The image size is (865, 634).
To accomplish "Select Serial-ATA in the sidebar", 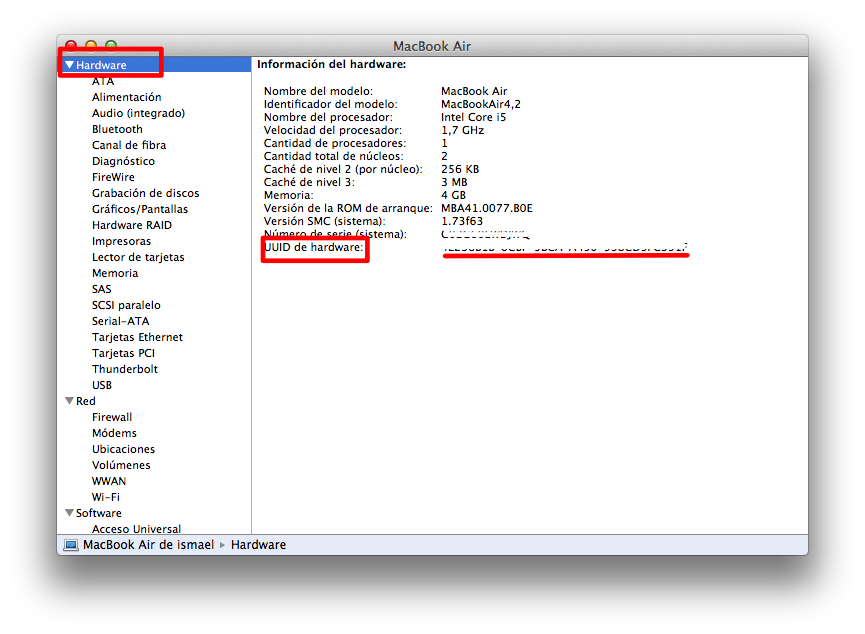I will [121, 321].
